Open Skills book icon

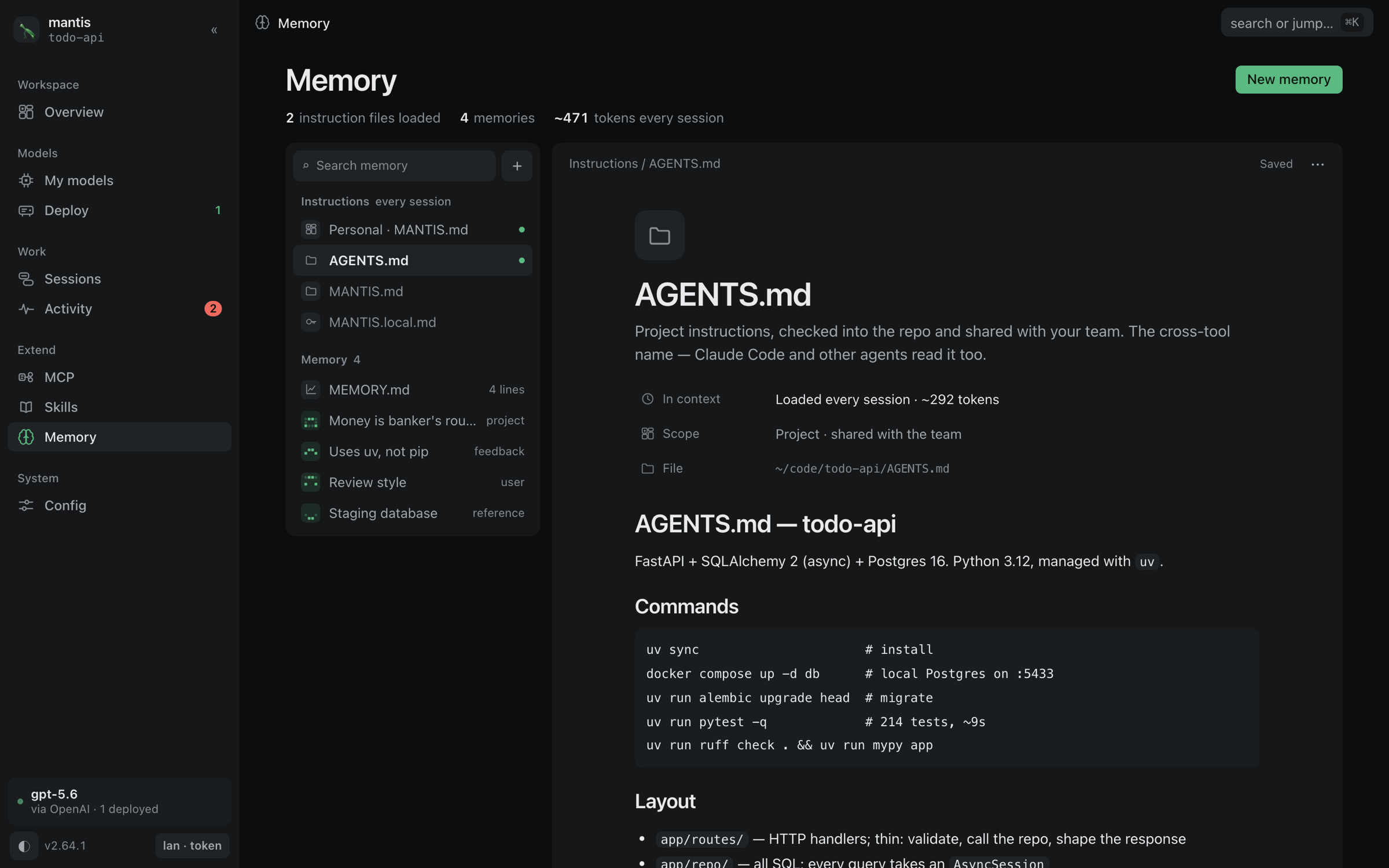tap(26, 407)
